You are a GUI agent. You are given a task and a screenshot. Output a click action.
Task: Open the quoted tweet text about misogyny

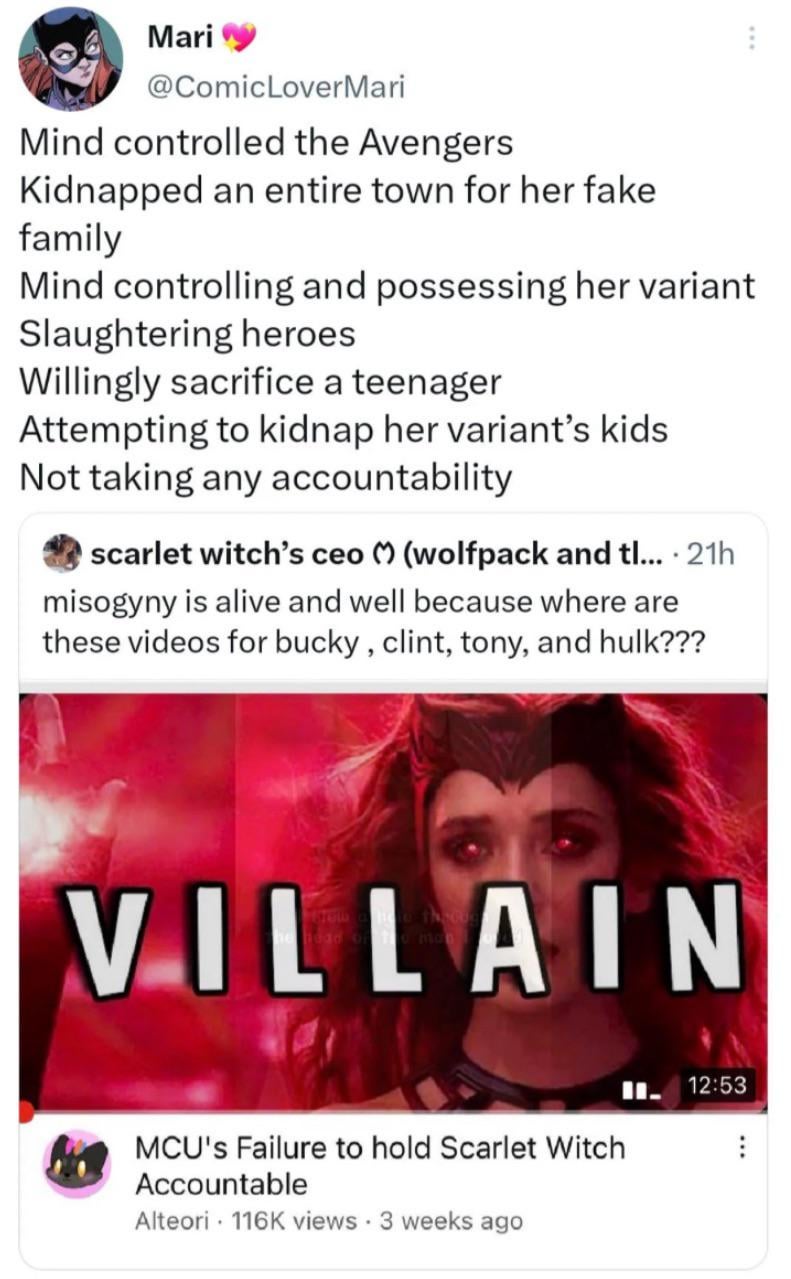[373, 620]
